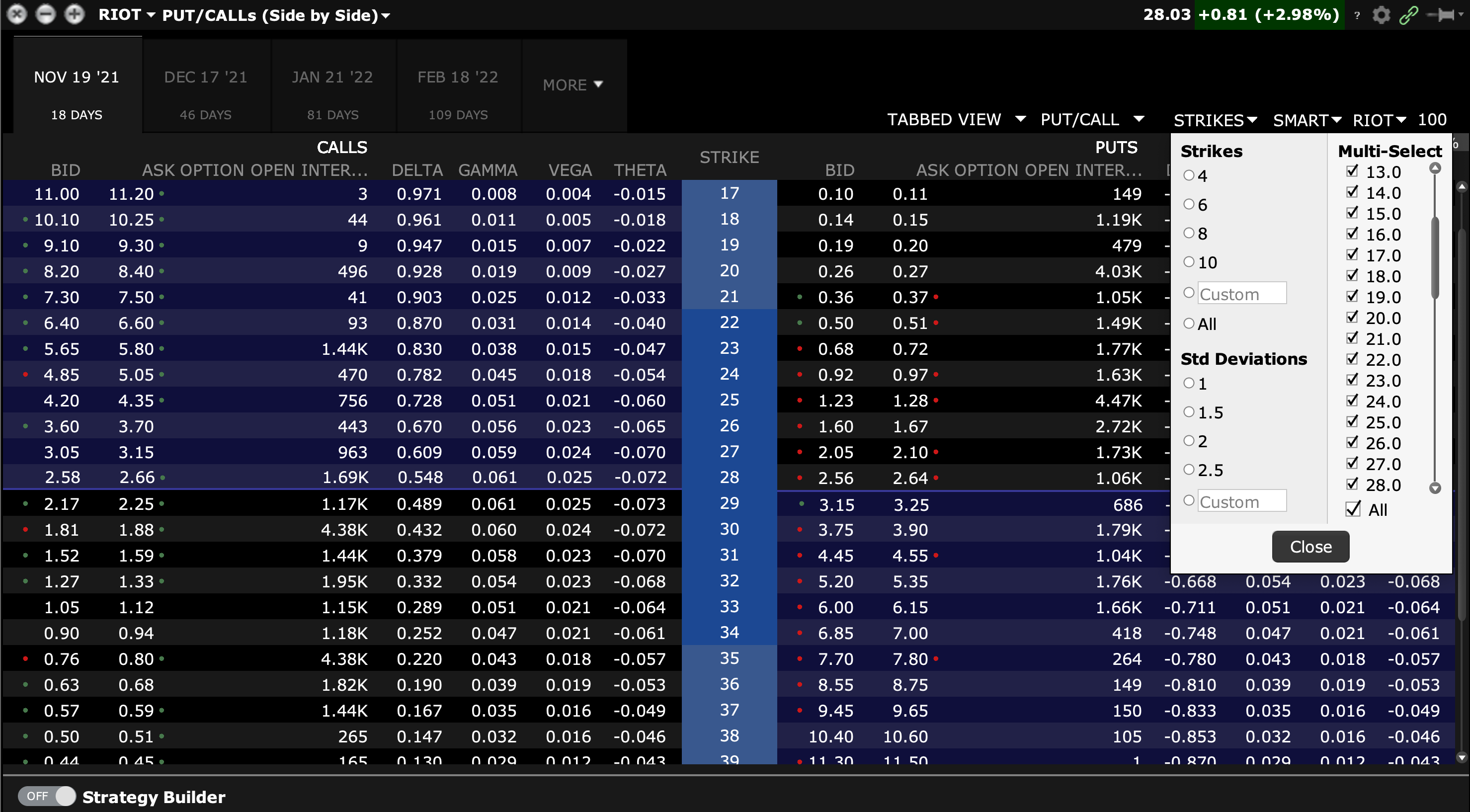1470x812 pixels.
Task: Click the help question mark icon
Action: (1356, 16)
